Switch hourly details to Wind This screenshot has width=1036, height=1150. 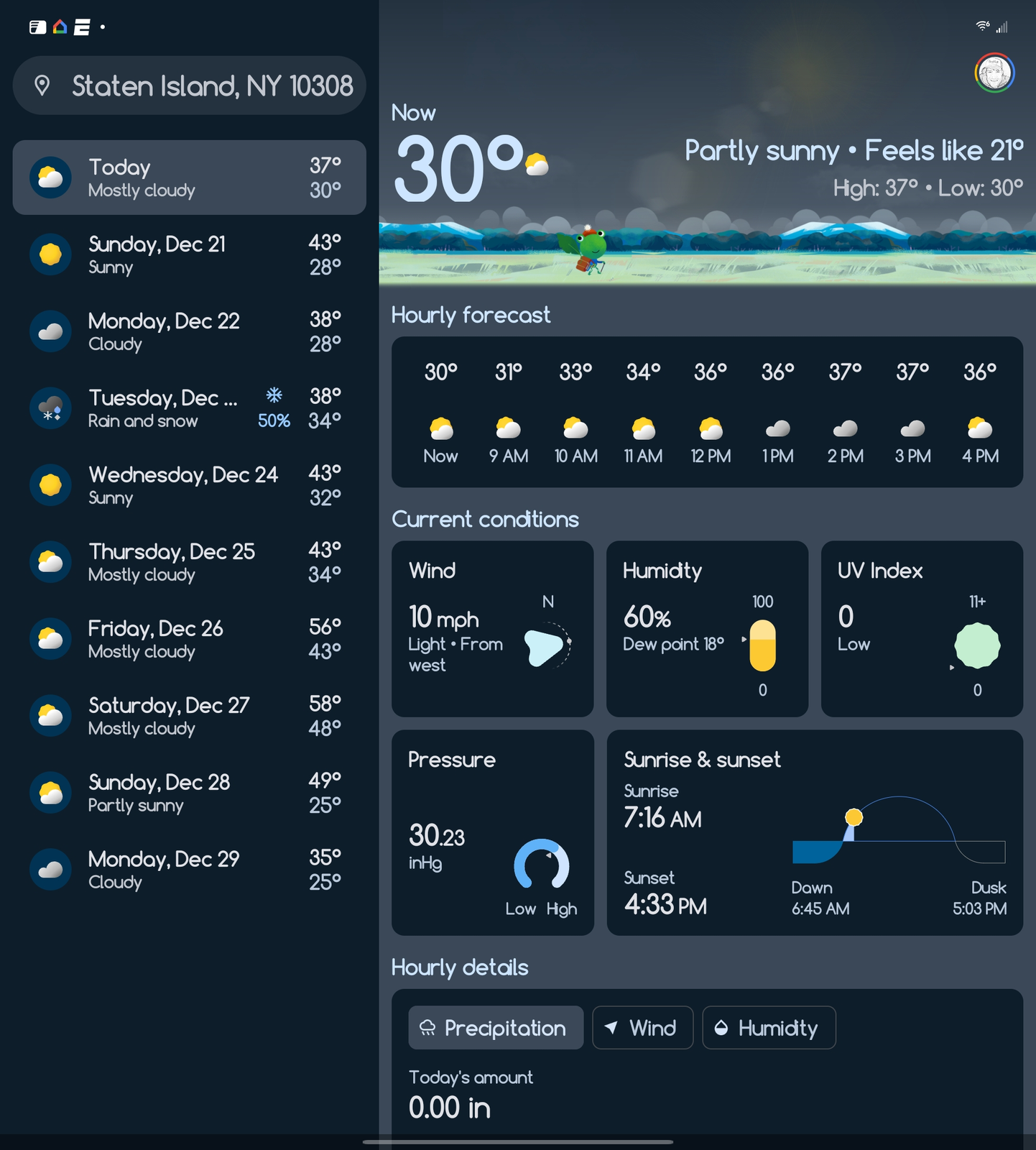pos(642,1028)
